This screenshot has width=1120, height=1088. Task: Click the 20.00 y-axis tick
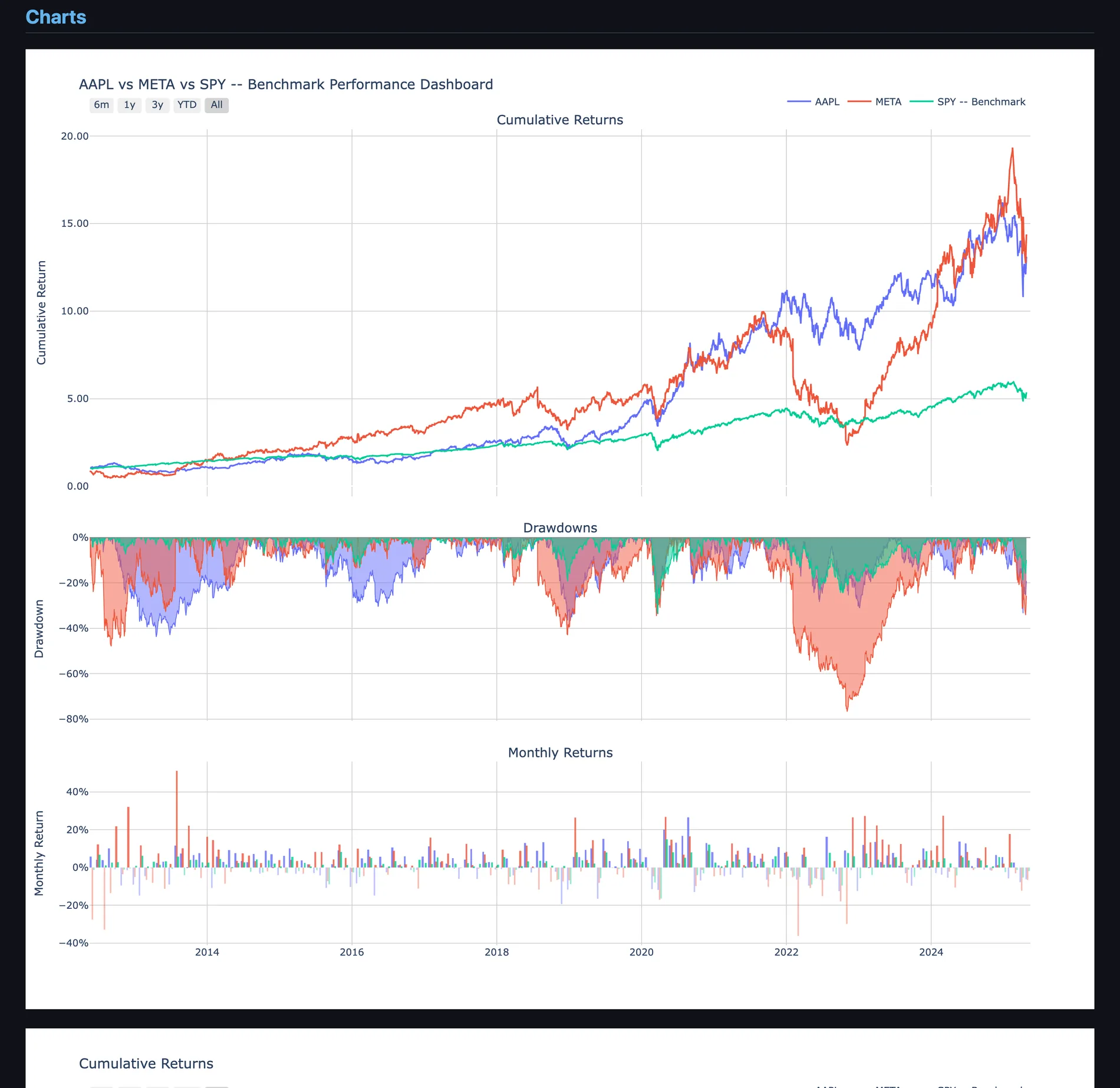tap(75, 136)
